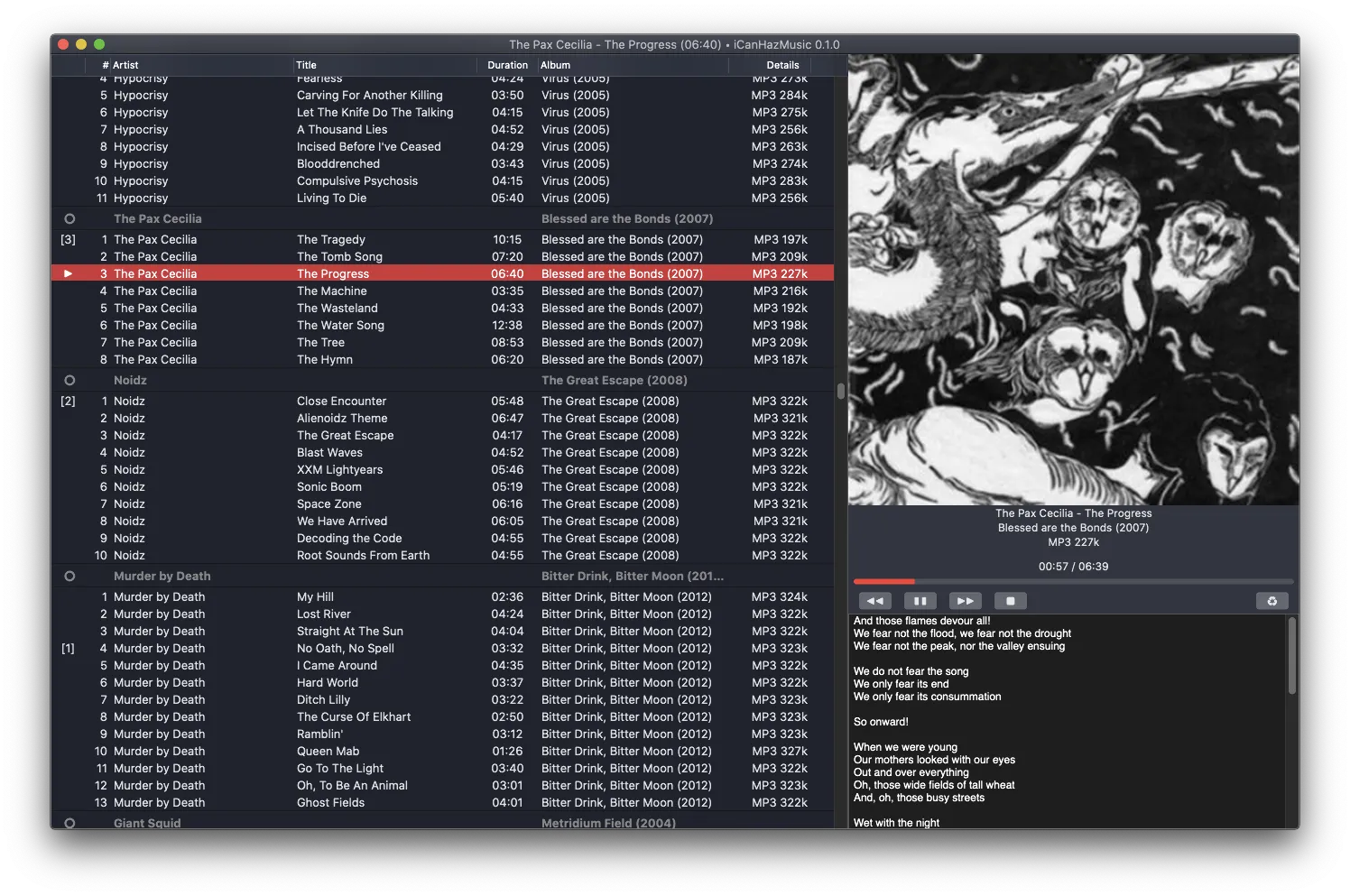
Task: Expand the Blessed are the Bonds album group
Action: pyautogui.click(x=627, y=218)
